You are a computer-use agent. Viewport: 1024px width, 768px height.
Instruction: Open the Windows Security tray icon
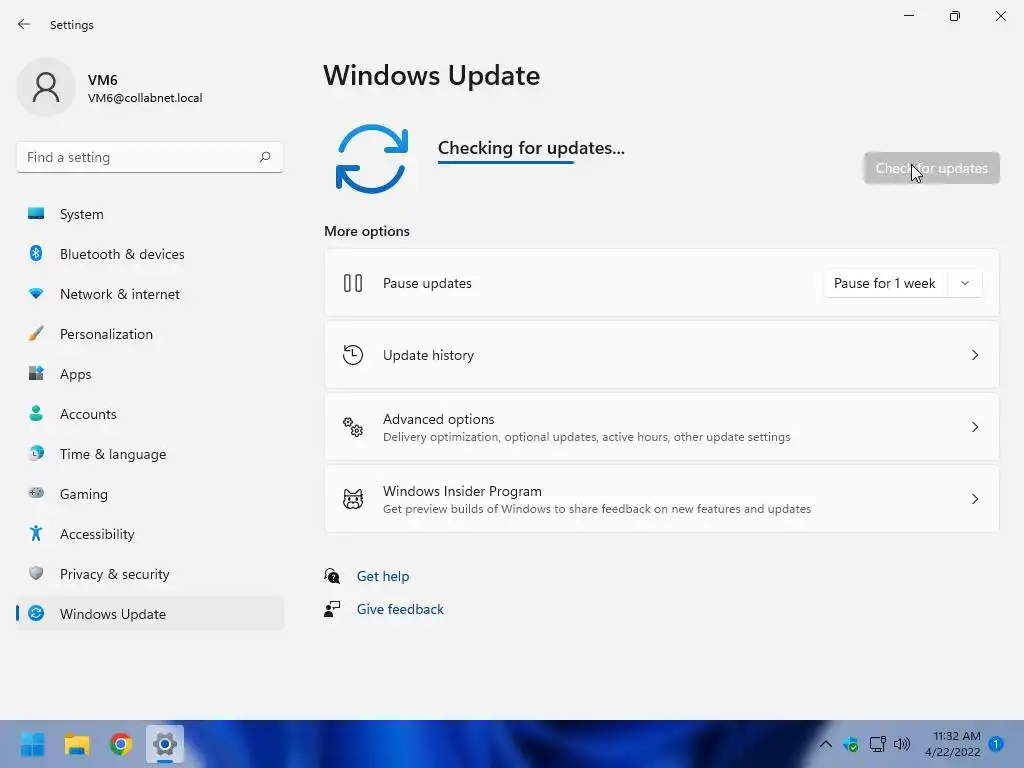[x=851, y=744]
